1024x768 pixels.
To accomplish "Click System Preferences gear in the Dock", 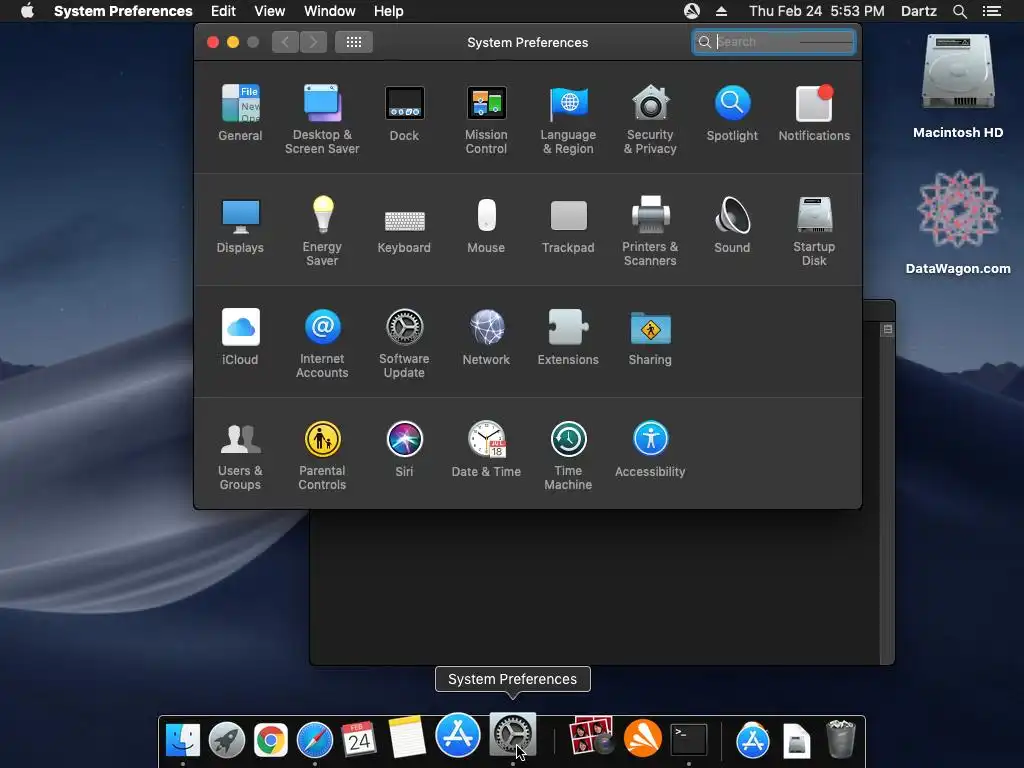I will tap(513, 735).
